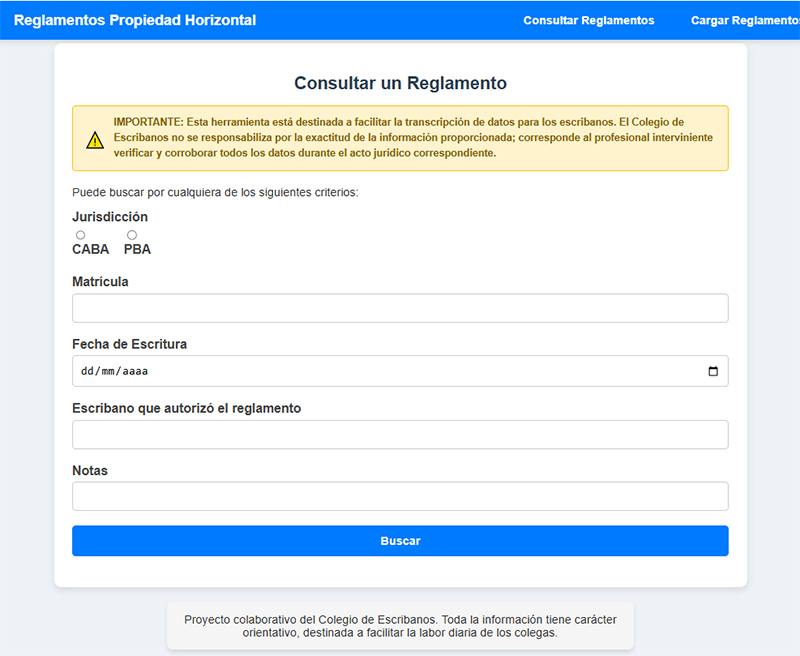Open Consultar Reglamentos in the top navigation

589,20
